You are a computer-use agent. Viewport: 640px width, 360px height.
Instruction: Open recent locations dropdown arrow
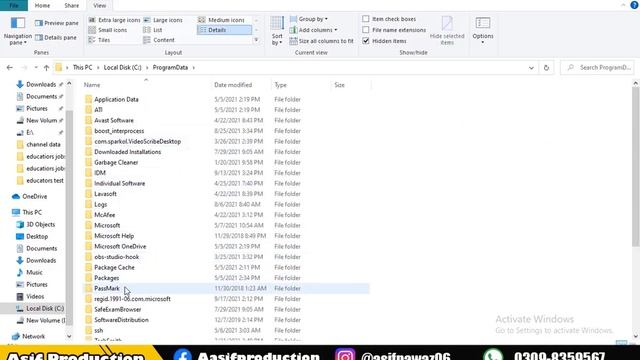tap(36, 68)
